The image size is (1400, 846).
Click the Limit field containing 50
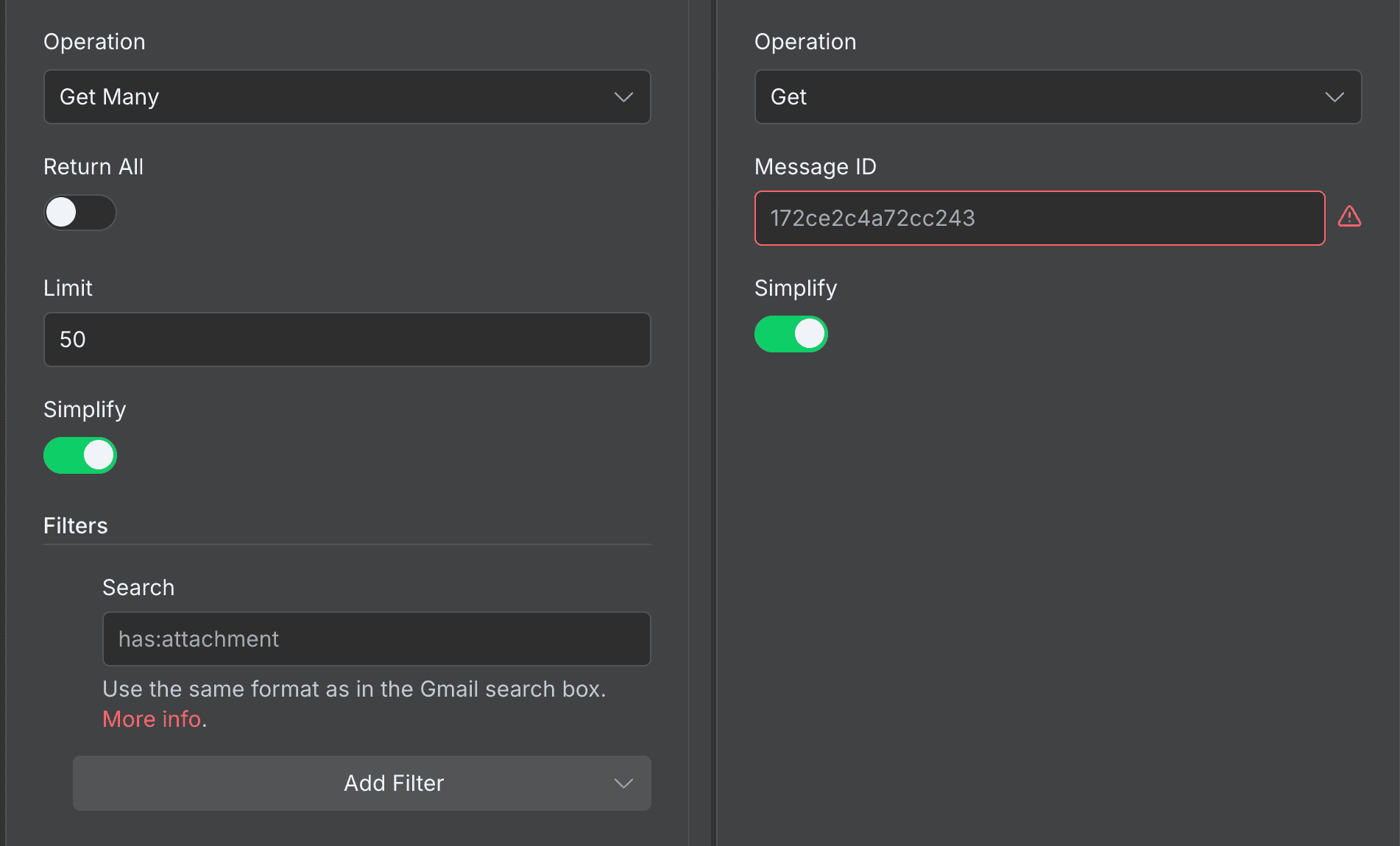coord(347,339)
